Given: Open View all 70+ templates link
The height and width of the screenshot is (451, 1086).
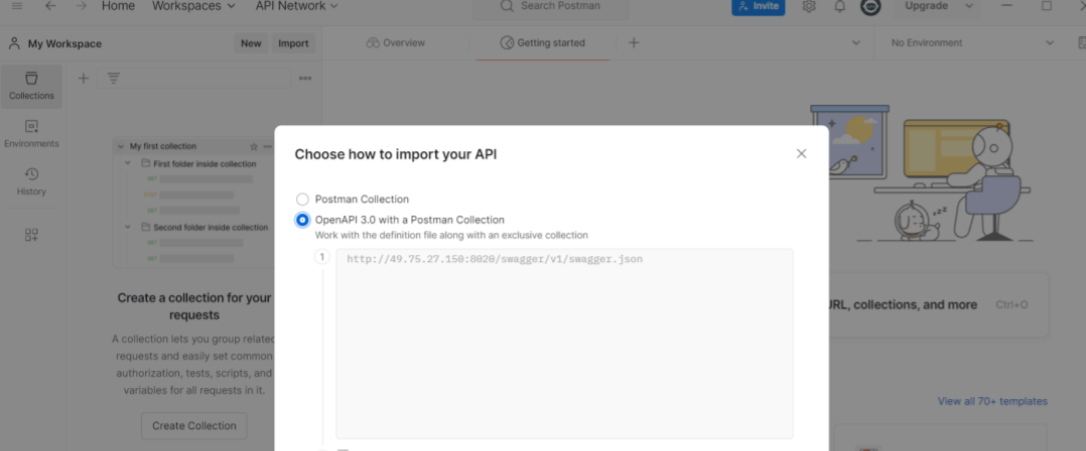Looking at the screenshot, I should pos(992,401).
